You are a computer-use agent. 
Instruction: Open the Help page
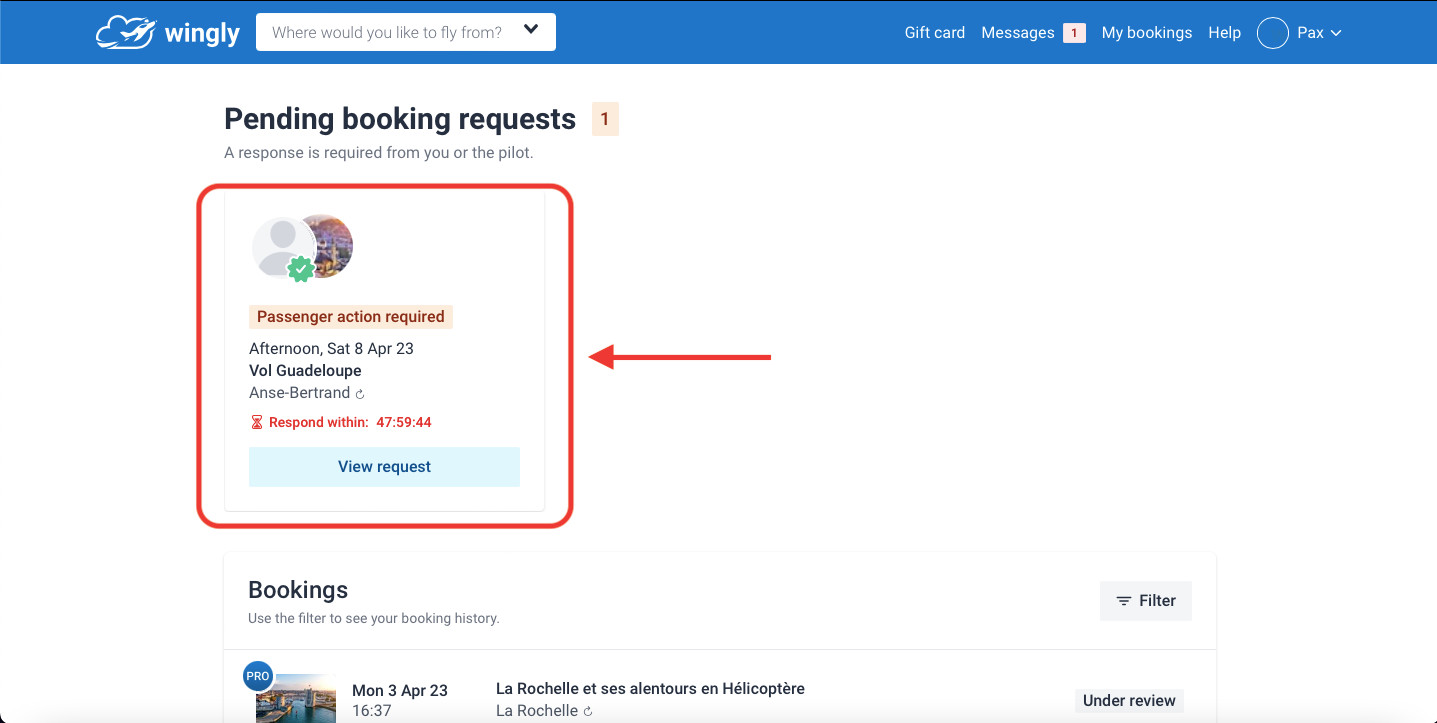coord(1224,33)
